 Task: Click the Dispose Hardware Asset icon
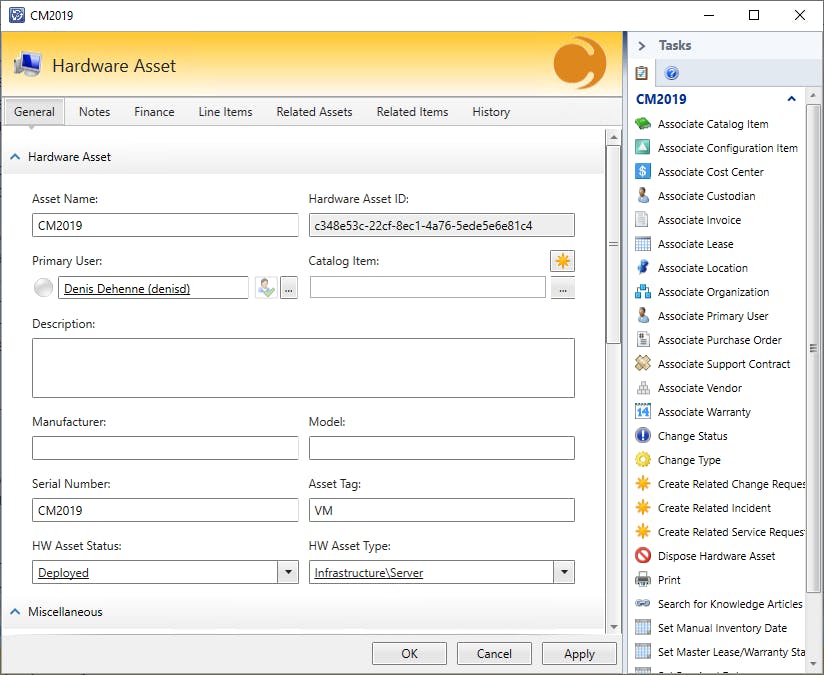(x=643, y=556)
